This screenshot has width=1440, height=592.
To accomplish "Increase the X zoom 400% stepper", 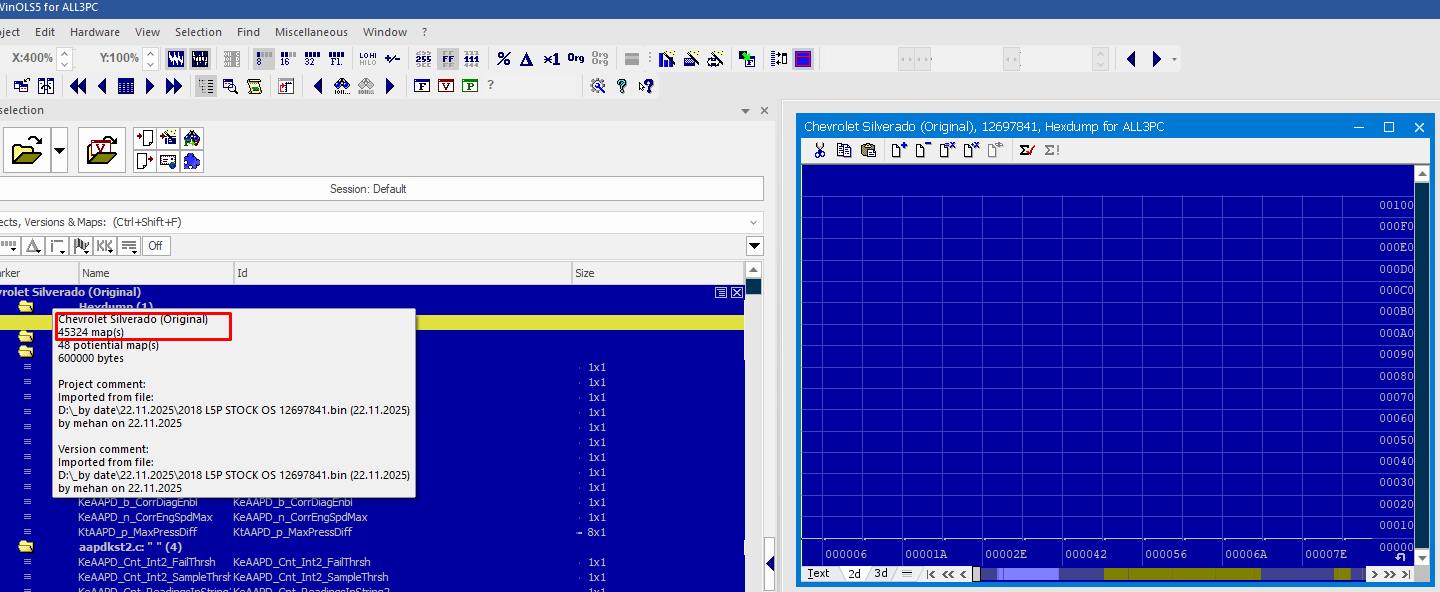I will [65, 53].
